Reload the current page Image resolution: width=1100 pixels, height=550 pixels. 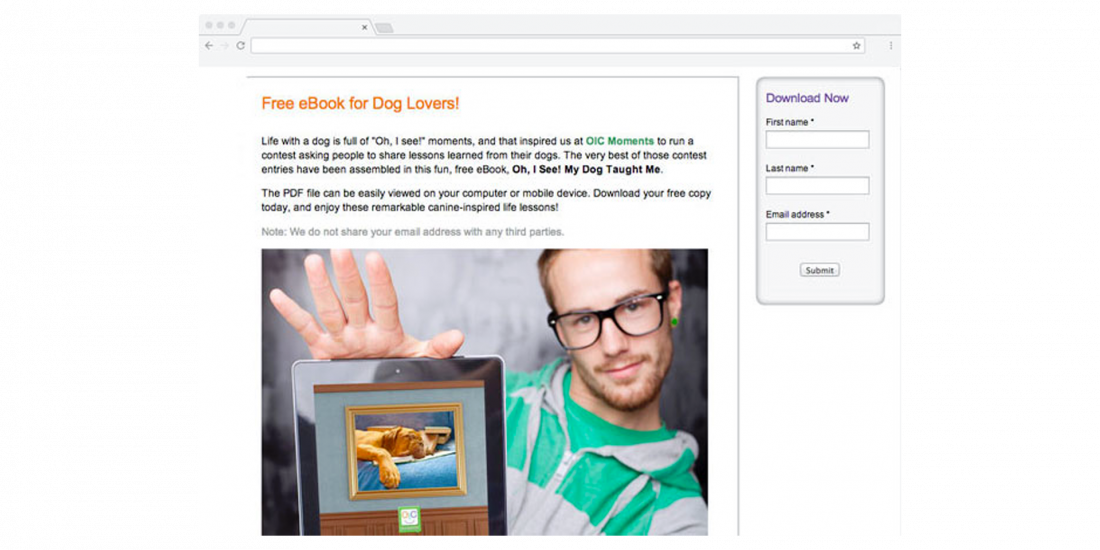click(x=240, y=46)
